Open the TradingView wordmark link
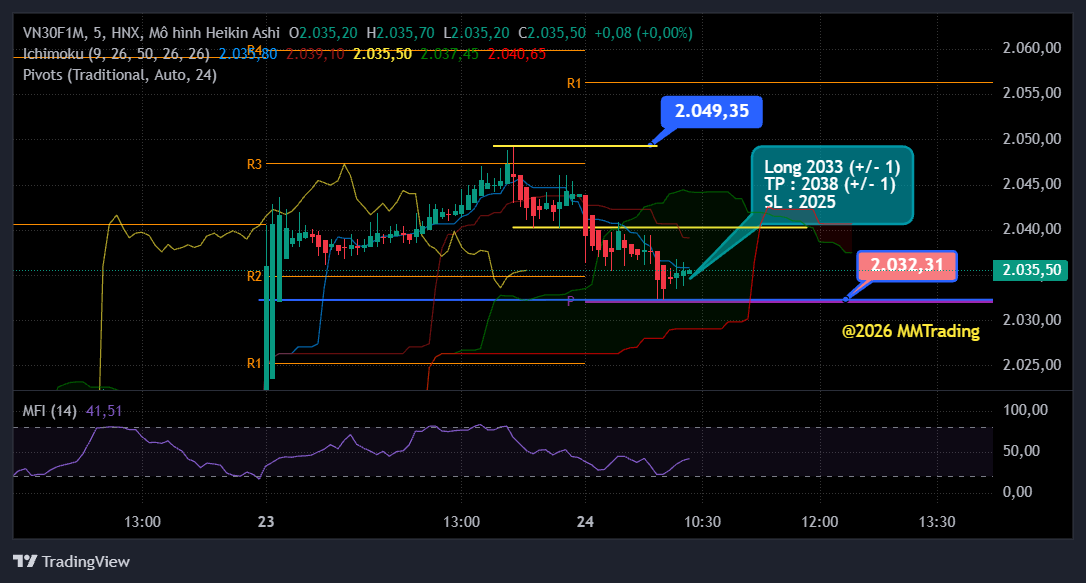The height and width of the screenshot is (583, 1086). [x=86, y=562]
